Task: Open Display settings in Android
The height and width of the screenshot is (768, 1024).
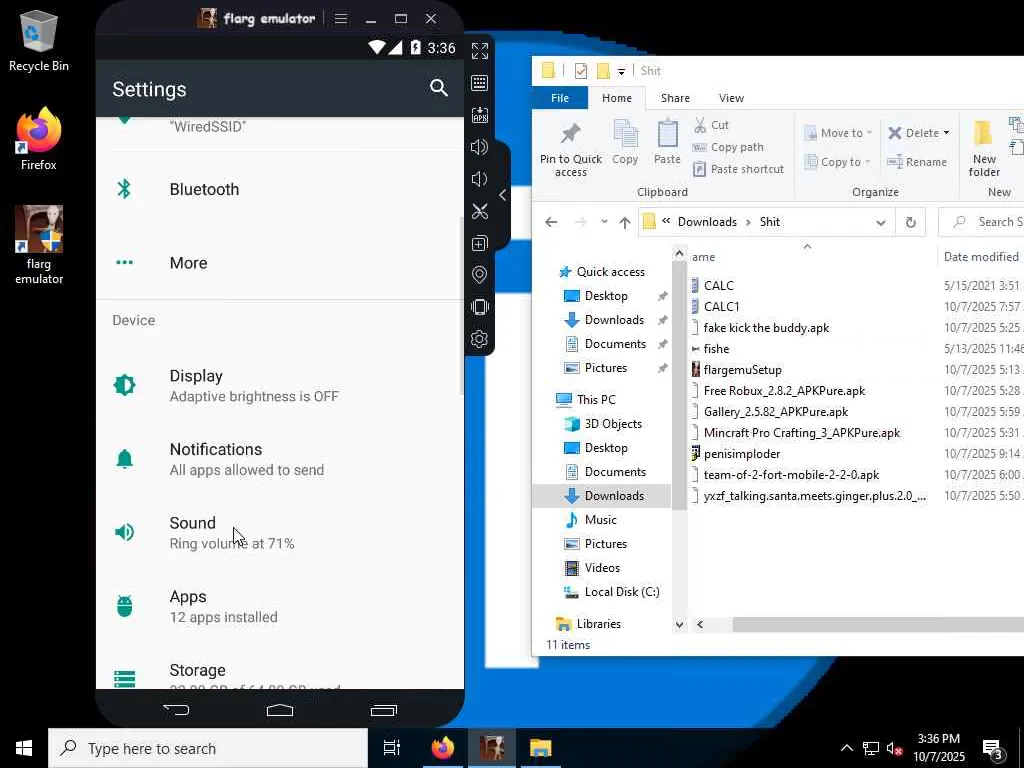Action: coord(280,385)
